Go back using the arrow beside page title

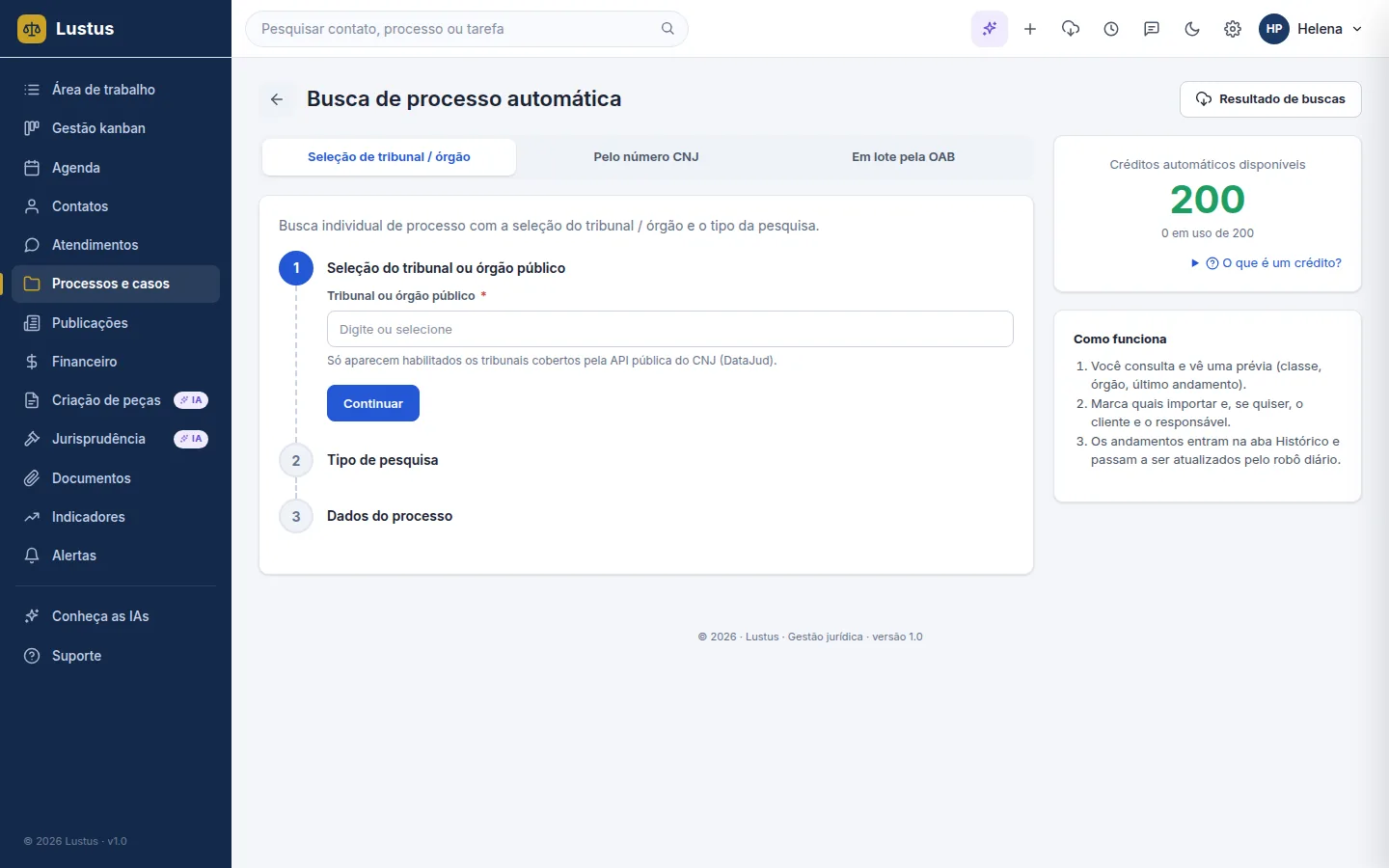(277, 99)
